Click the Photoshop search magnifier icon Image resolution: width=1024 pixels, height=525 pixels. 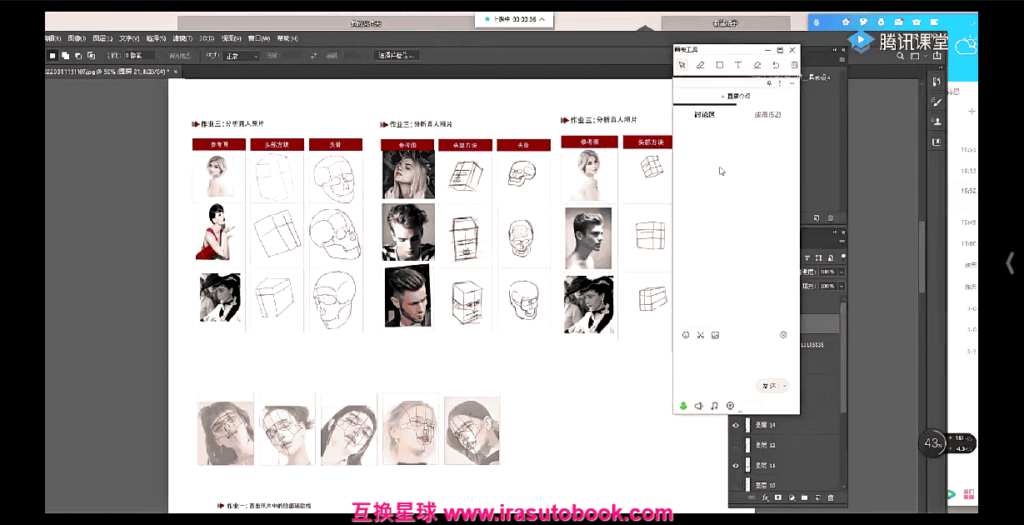tap(901, 56)
